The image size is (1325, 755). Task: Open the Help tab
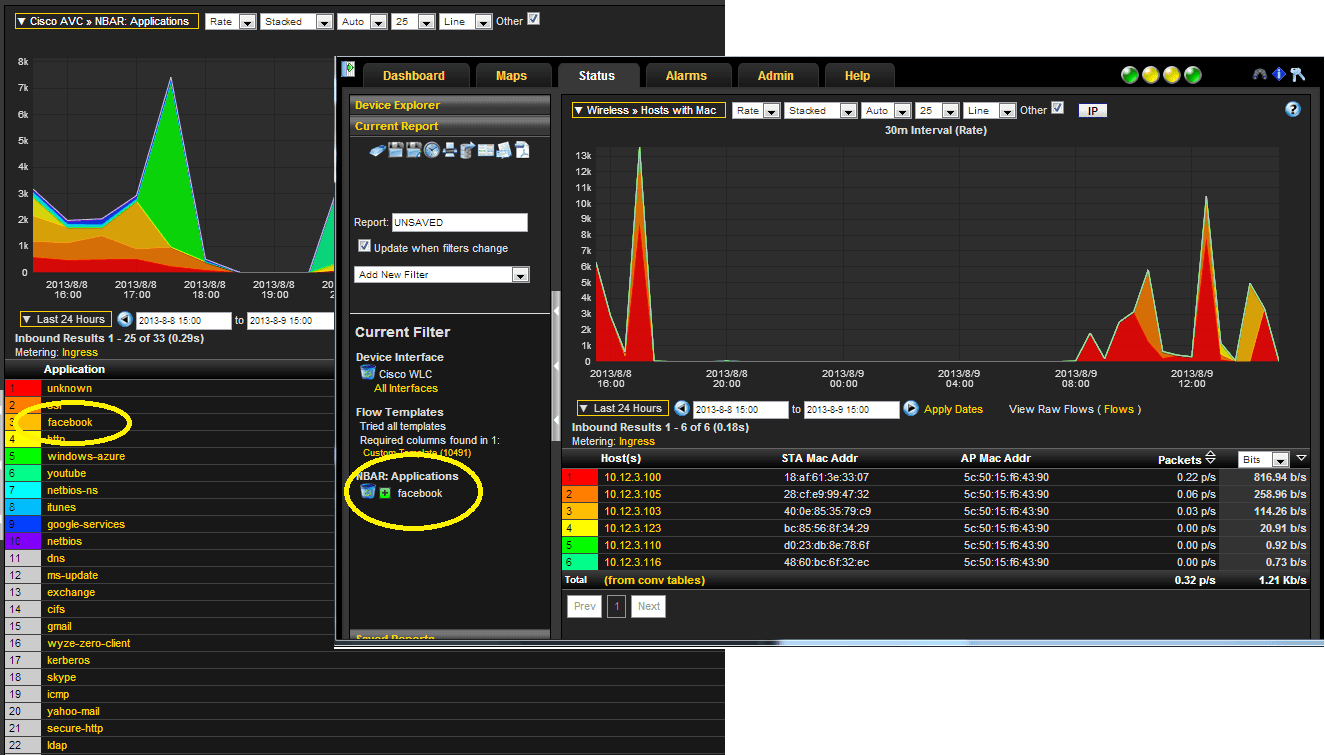tap(857, 75)
